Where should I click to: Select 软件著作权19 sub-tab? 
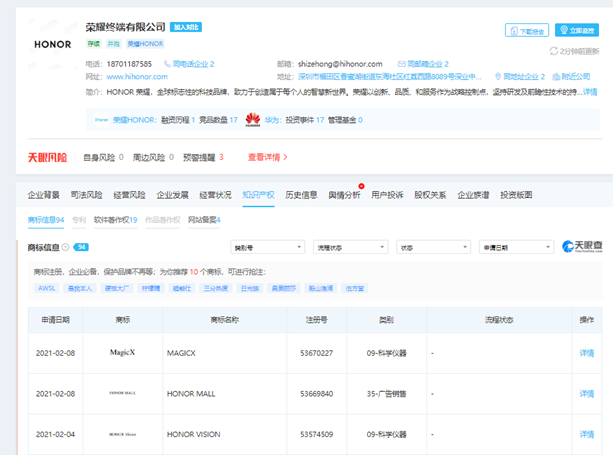coord(115,220)
